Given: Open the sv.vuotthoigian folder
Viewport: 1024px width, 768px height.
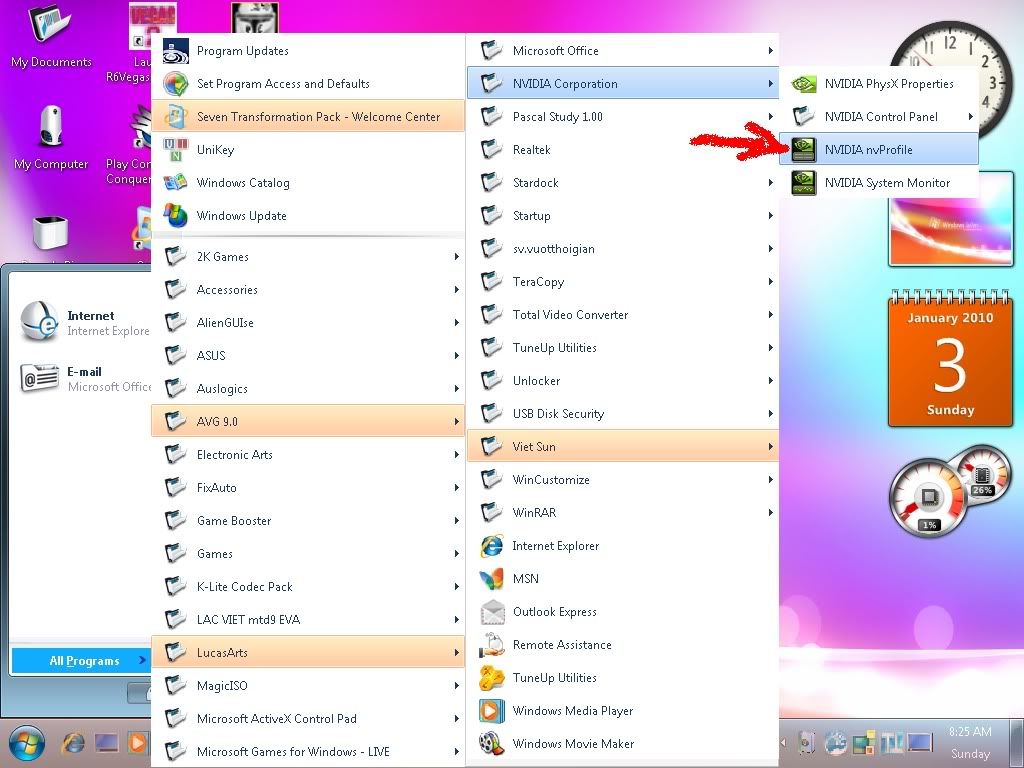Looking at the screenshot, I should tap(622, 249).
